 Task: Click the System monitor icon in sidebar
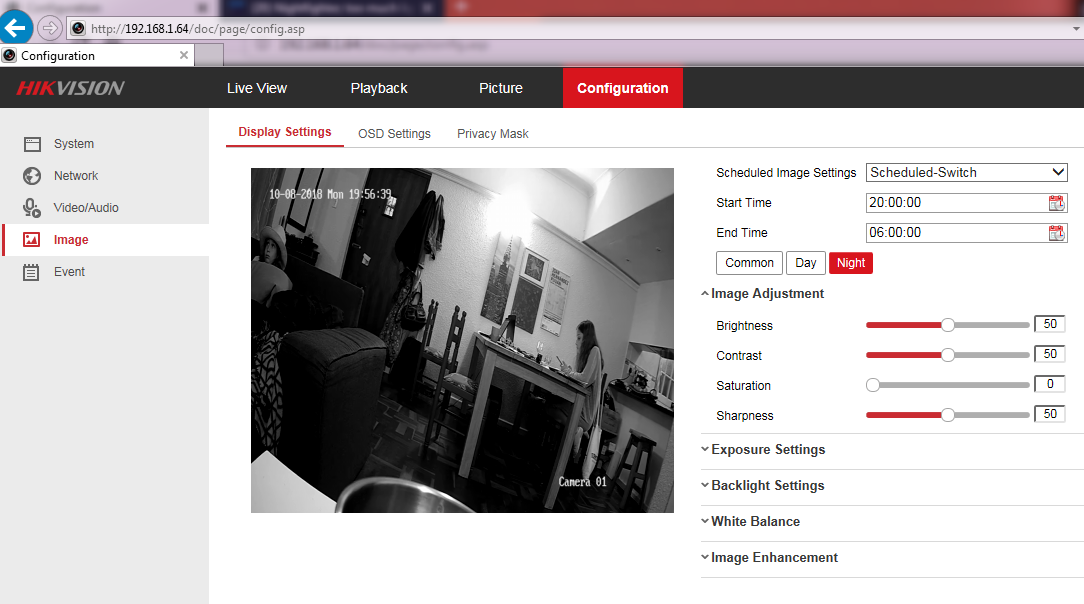[x=32, y=144]
